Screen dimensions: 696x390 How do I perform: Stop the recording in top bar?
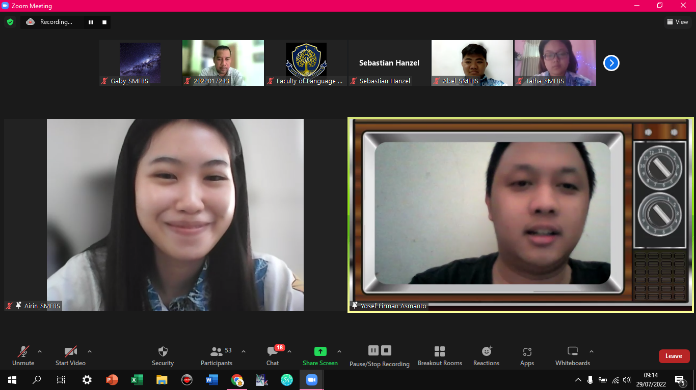(104, 22)
